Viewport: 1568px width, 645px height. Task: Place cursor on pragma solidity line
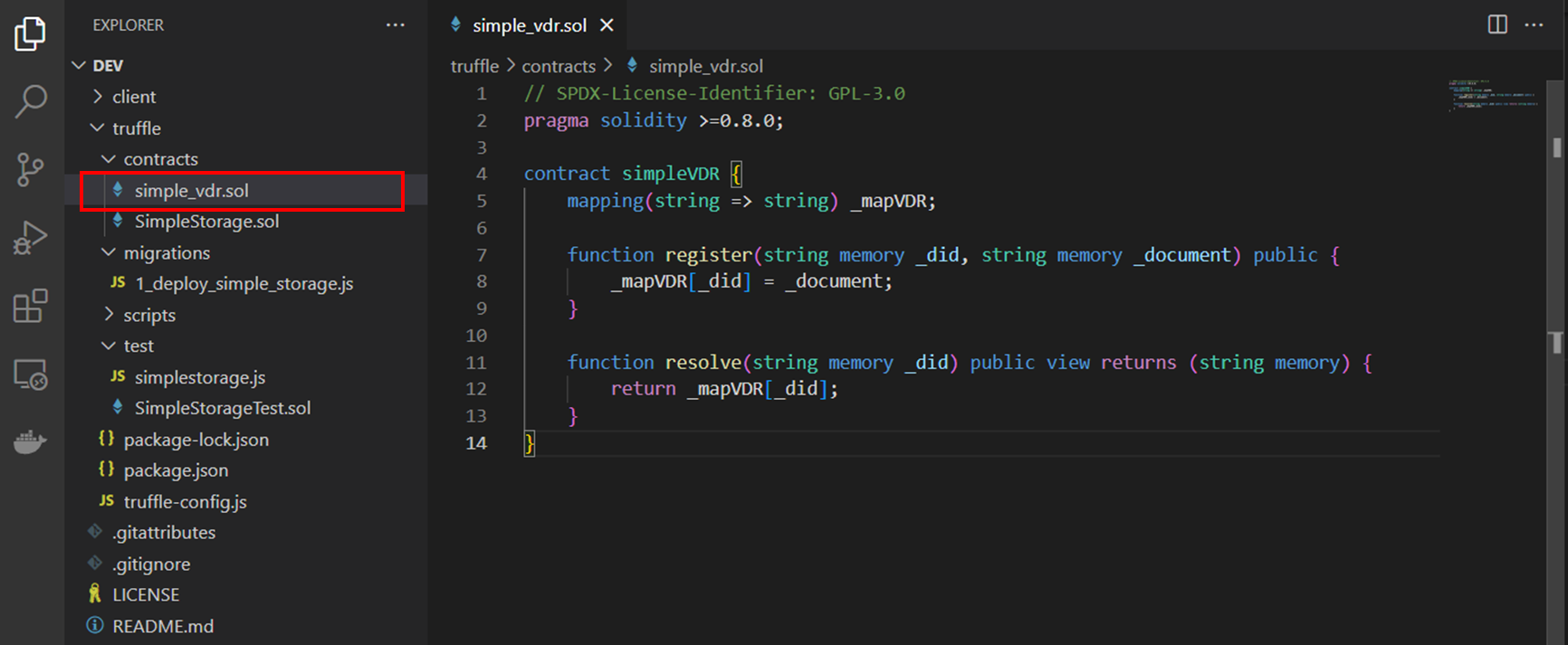[x=654, y=120]
